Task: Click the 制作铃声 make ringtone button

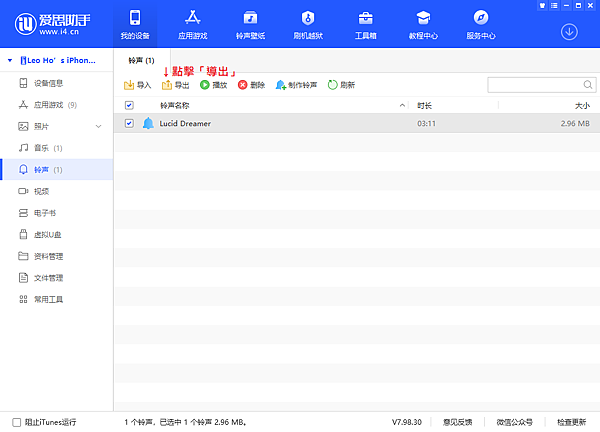Action: [x=296, y=85]
